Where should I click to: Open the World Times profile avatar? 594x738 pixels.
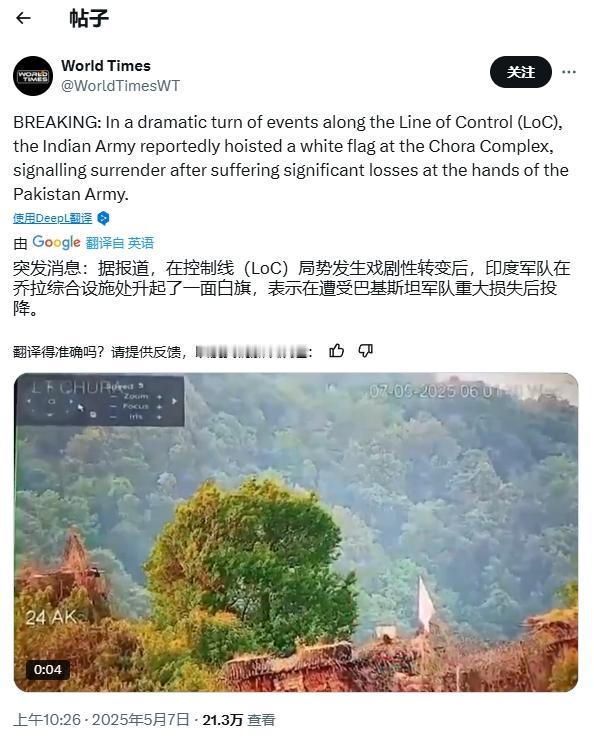[33, 76]
